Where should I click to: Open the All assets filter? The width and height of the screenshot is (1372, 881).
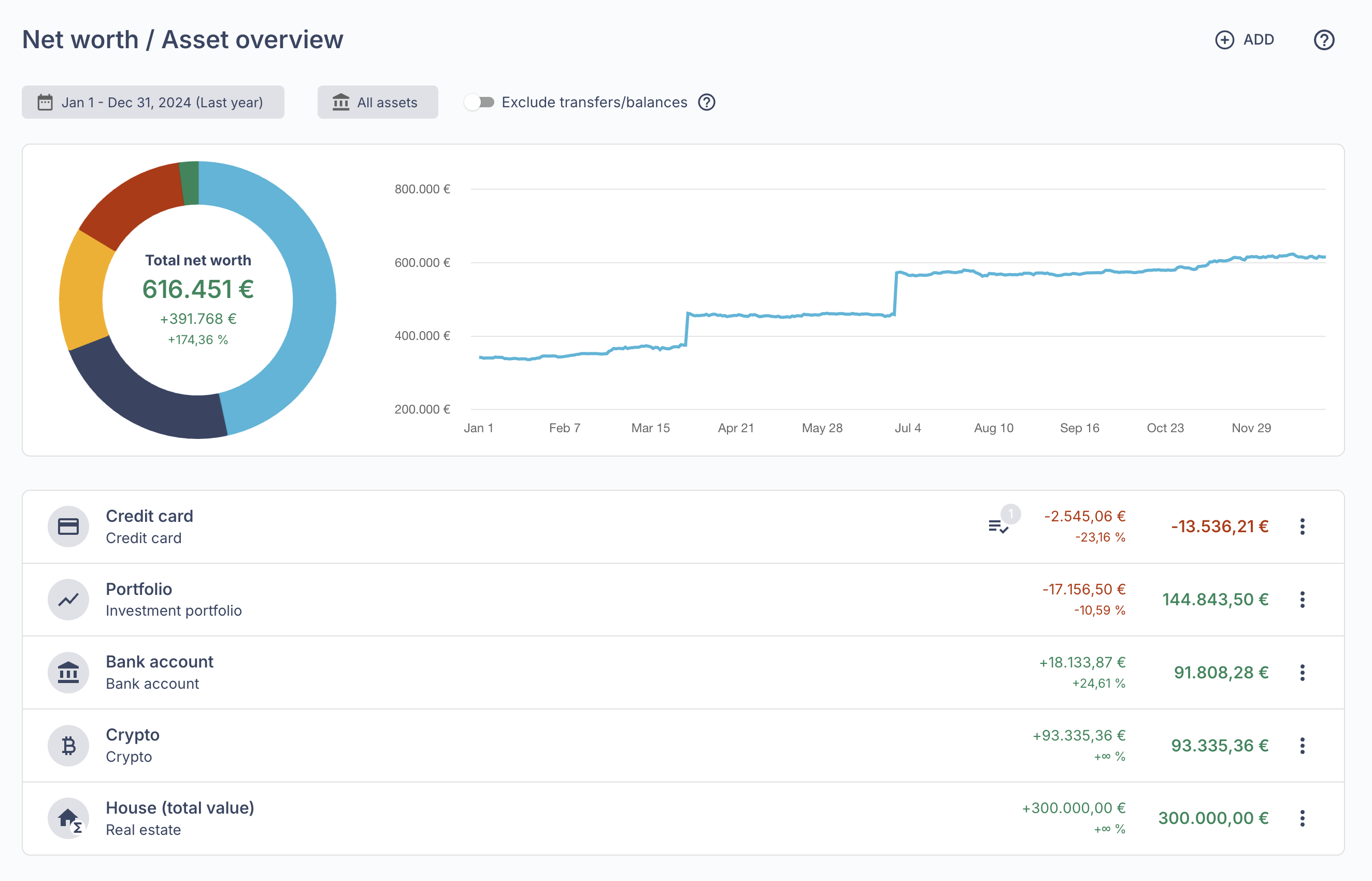point(378,103)
